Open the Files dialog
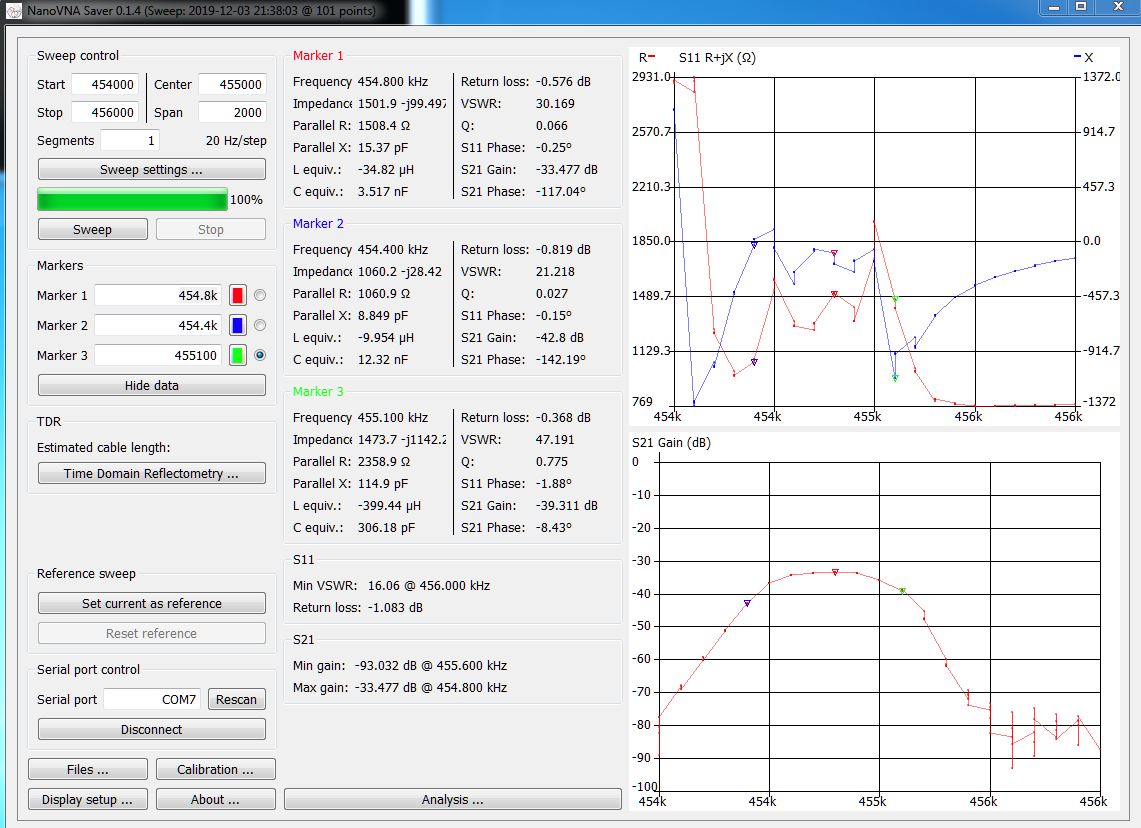This screenshot has width=1141, height=828. coord(88,770)
